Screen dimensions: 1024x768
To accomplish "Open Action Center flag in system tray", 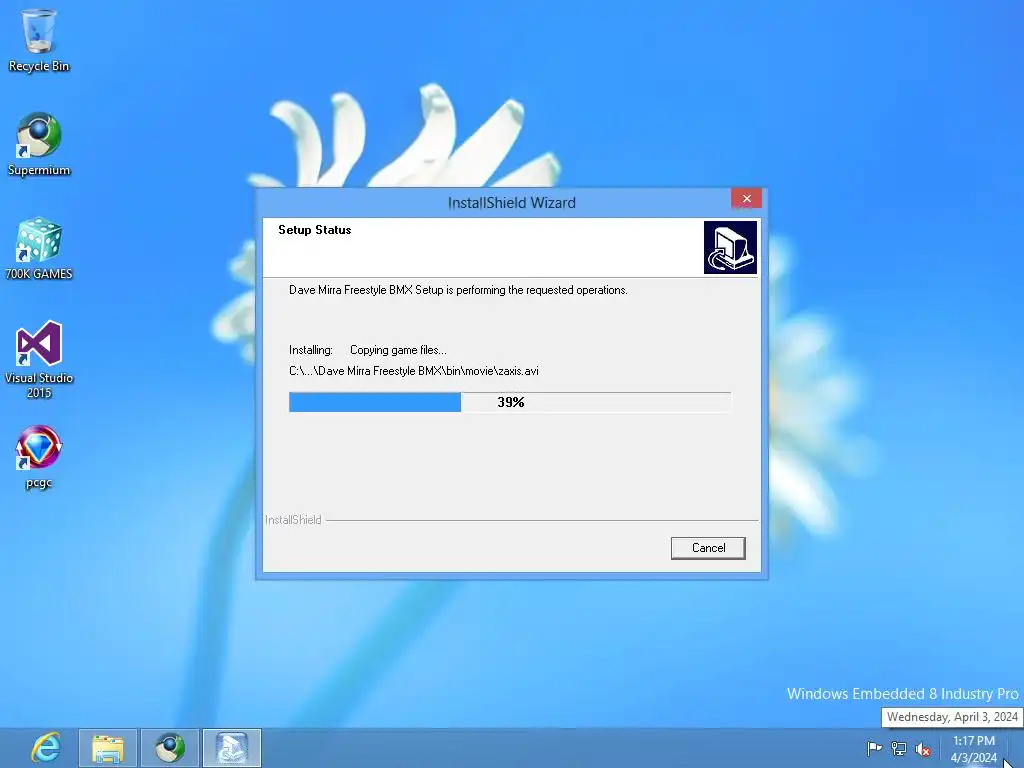I will (874, 748).
